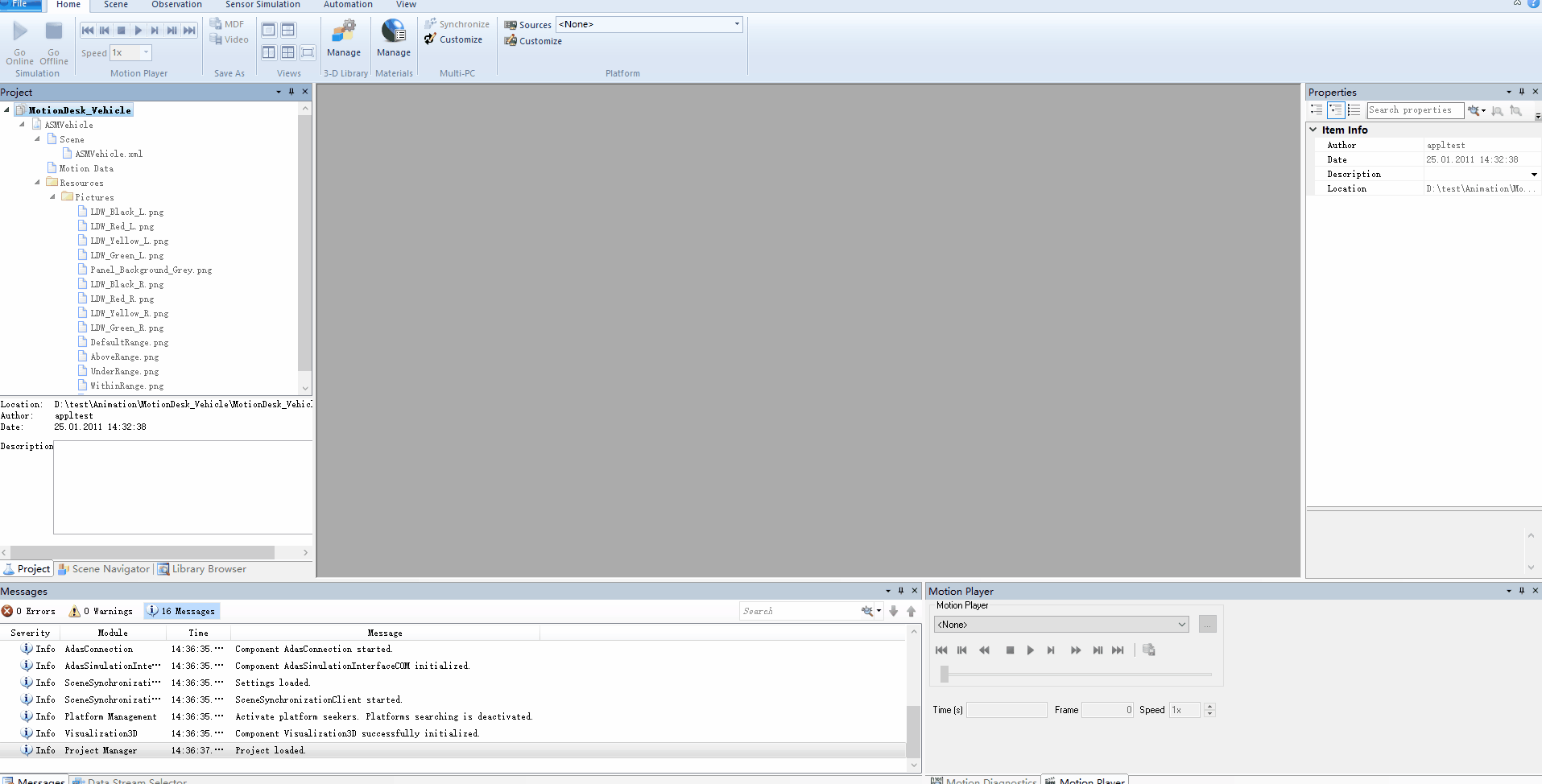1542x784 pixels.
Task: Select the vertically split view layout icon
Action: pos(269,52)
